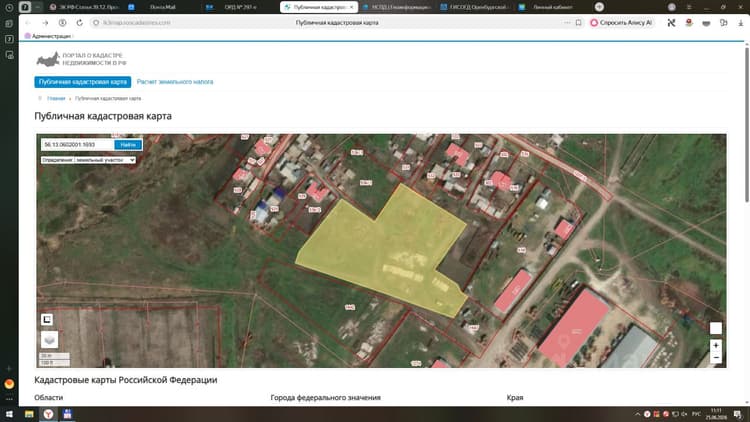The height and width of the screenshot is (422, 750).
Task: Open the Расчет земельного налога tab
Action: 175,82
